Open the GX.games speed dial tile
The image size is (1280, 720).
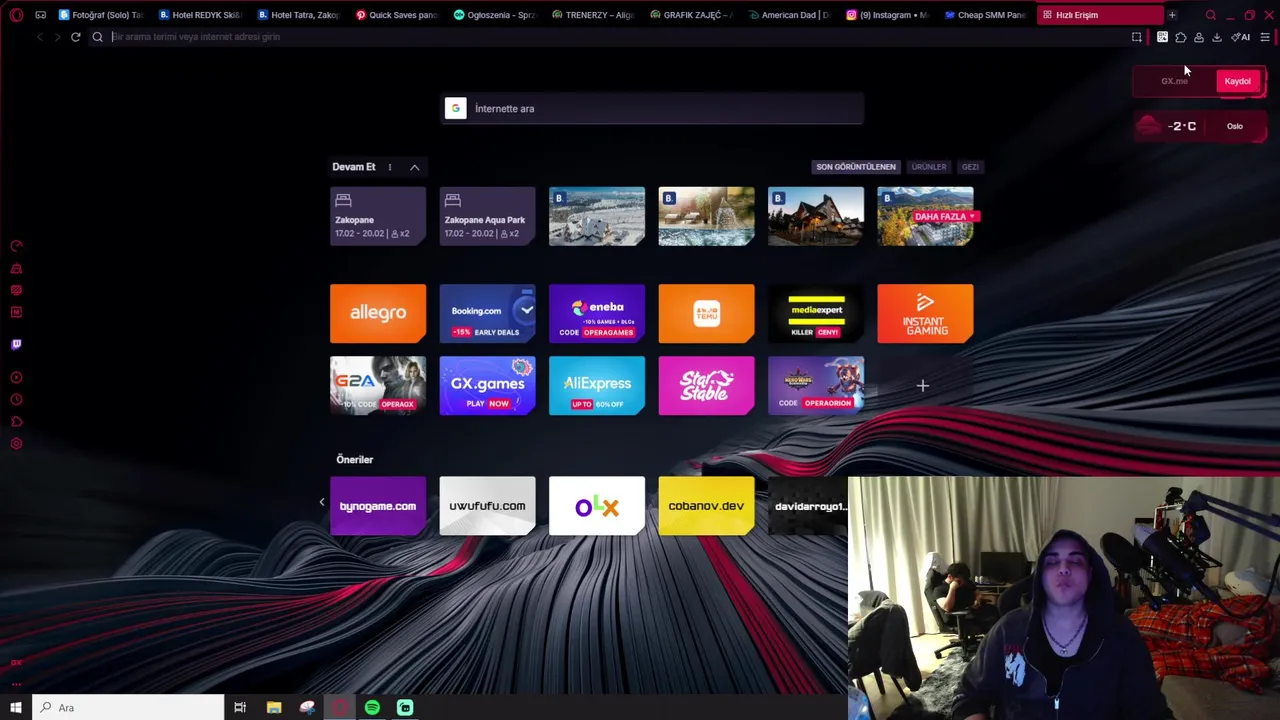pyautogui.click(x=487, y=385)
